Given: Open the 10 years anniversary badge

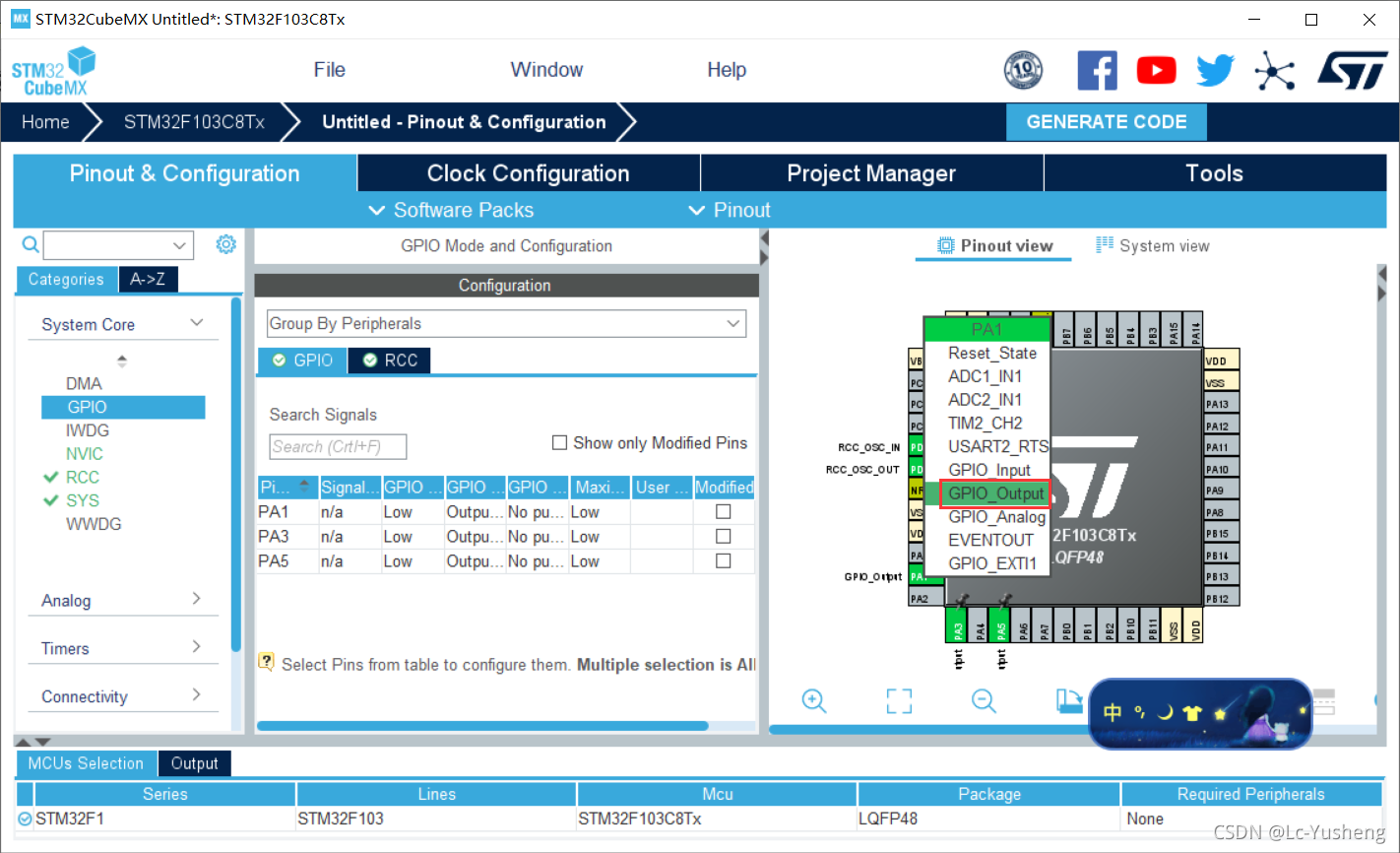Looking at the screenshot, I should point(1023,70).
